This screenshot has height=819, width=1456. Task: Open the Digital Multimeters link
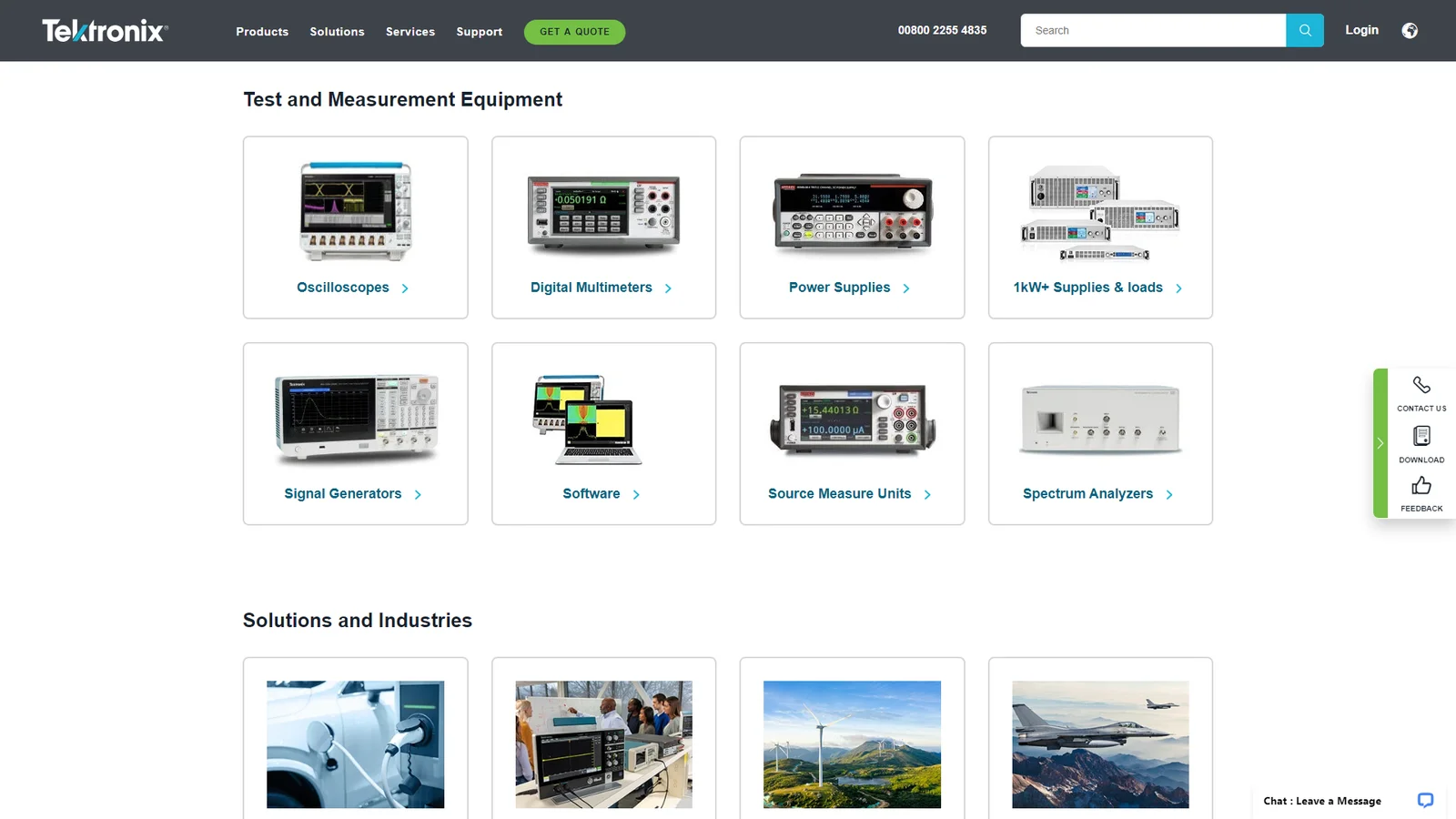[x=591, y=288]
